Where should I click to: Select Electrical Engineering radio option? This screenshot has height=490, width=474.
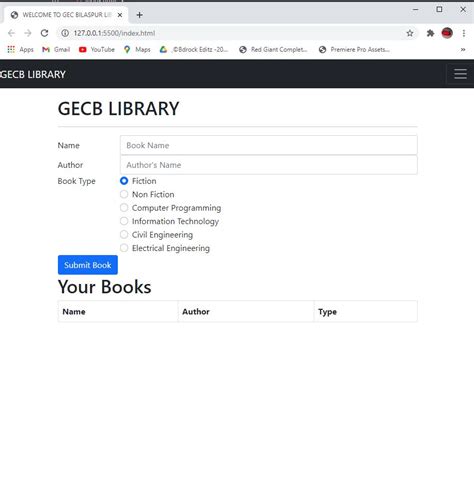[124, 248]
